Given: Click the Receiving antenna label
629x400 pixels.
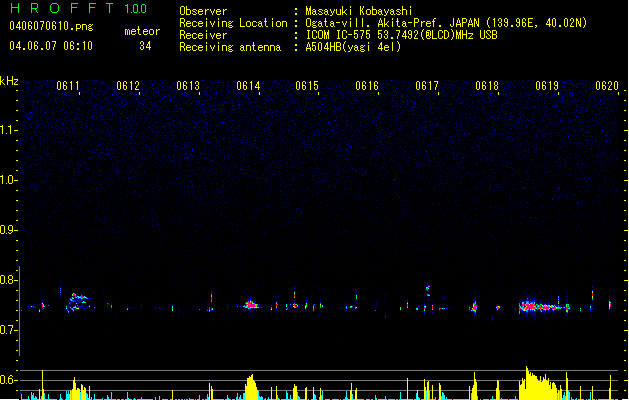Looking at the screenshot, I should tap(230, 47).
